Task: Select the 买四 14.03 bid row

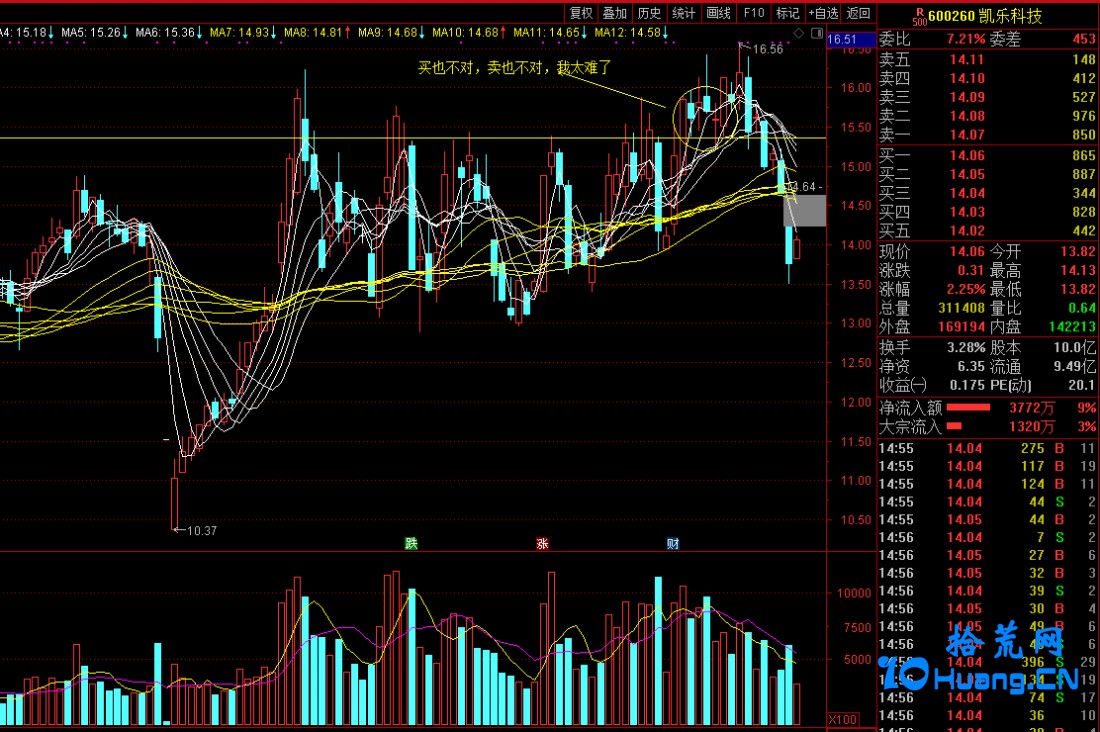Action: tap(988, 212)
